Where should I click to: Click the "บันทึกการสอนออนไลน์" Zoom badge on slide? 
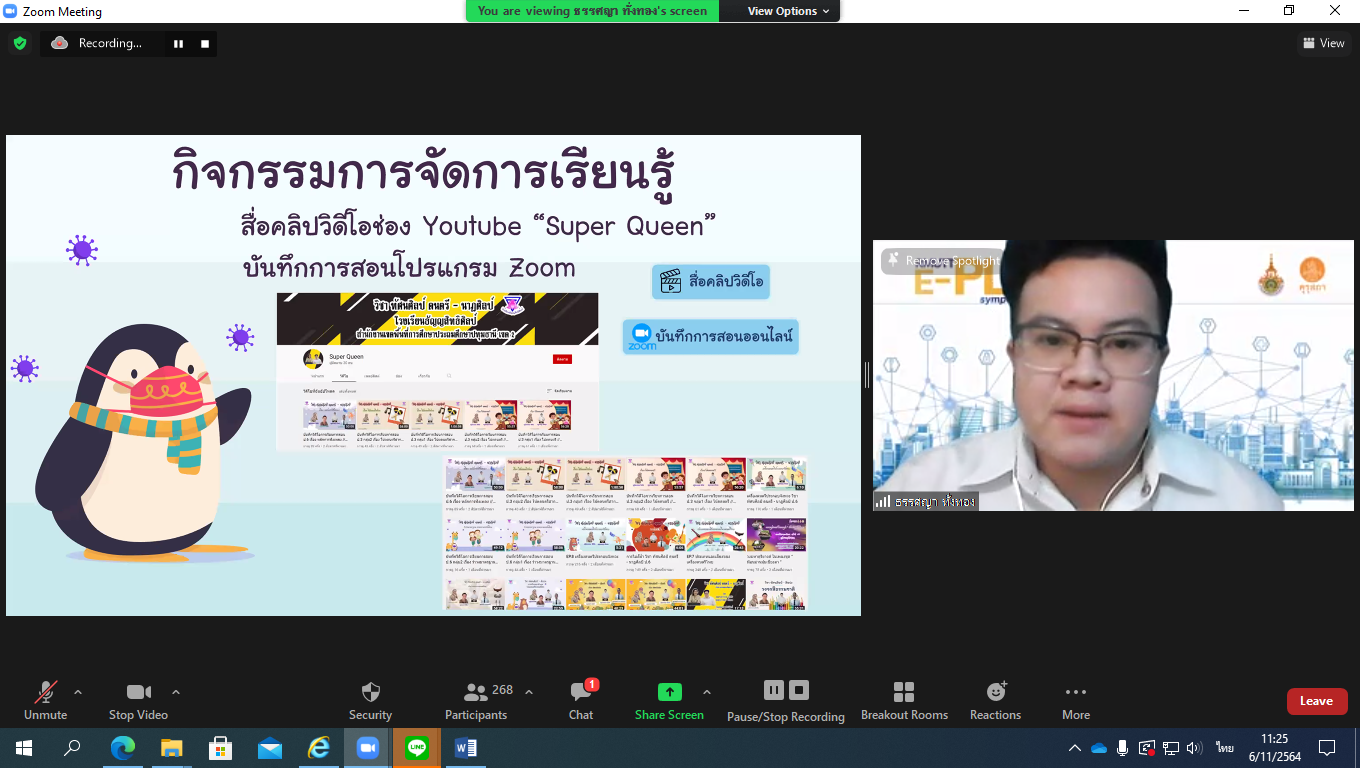coord(711,336)
